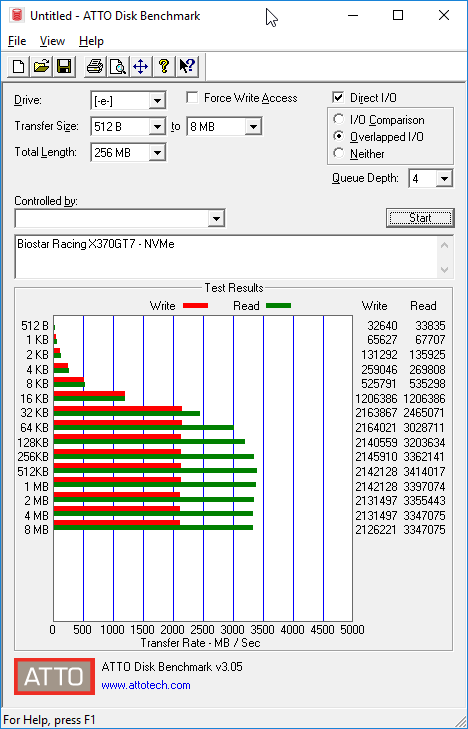Enable the Force Write Access checkbox

point(191,98)
